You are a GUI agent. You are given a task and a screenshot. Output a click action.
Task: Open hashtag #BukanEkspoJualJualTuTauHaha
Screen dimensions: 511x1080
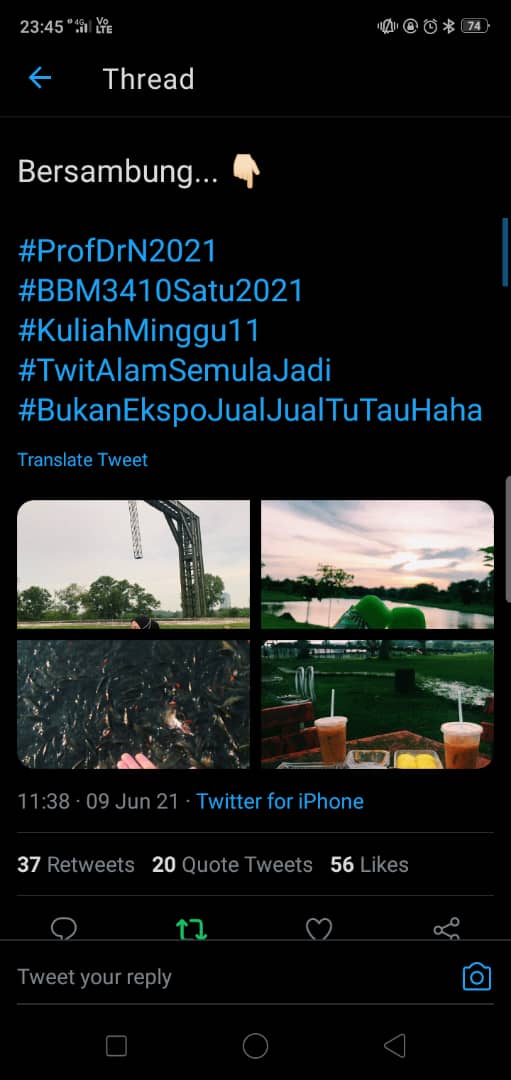coord(250,411)
